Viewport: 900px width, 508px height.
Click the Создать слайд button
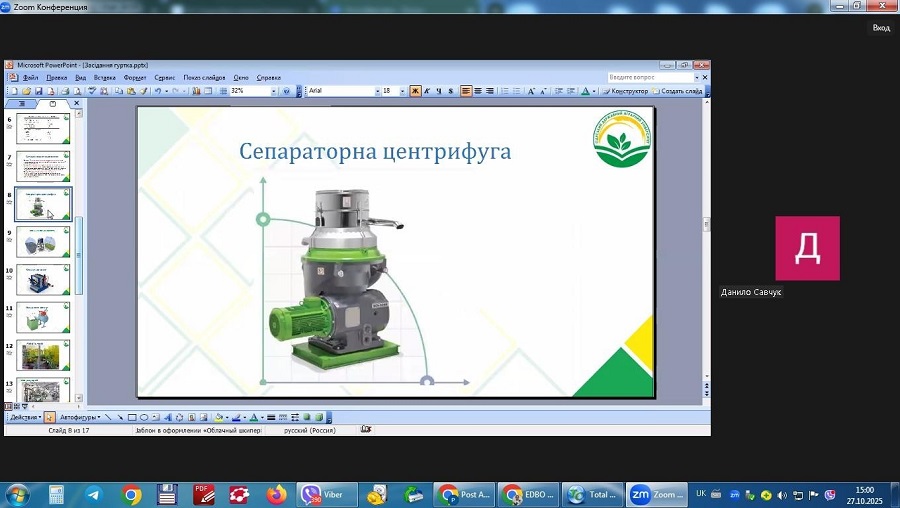click(x=681, y=91)
